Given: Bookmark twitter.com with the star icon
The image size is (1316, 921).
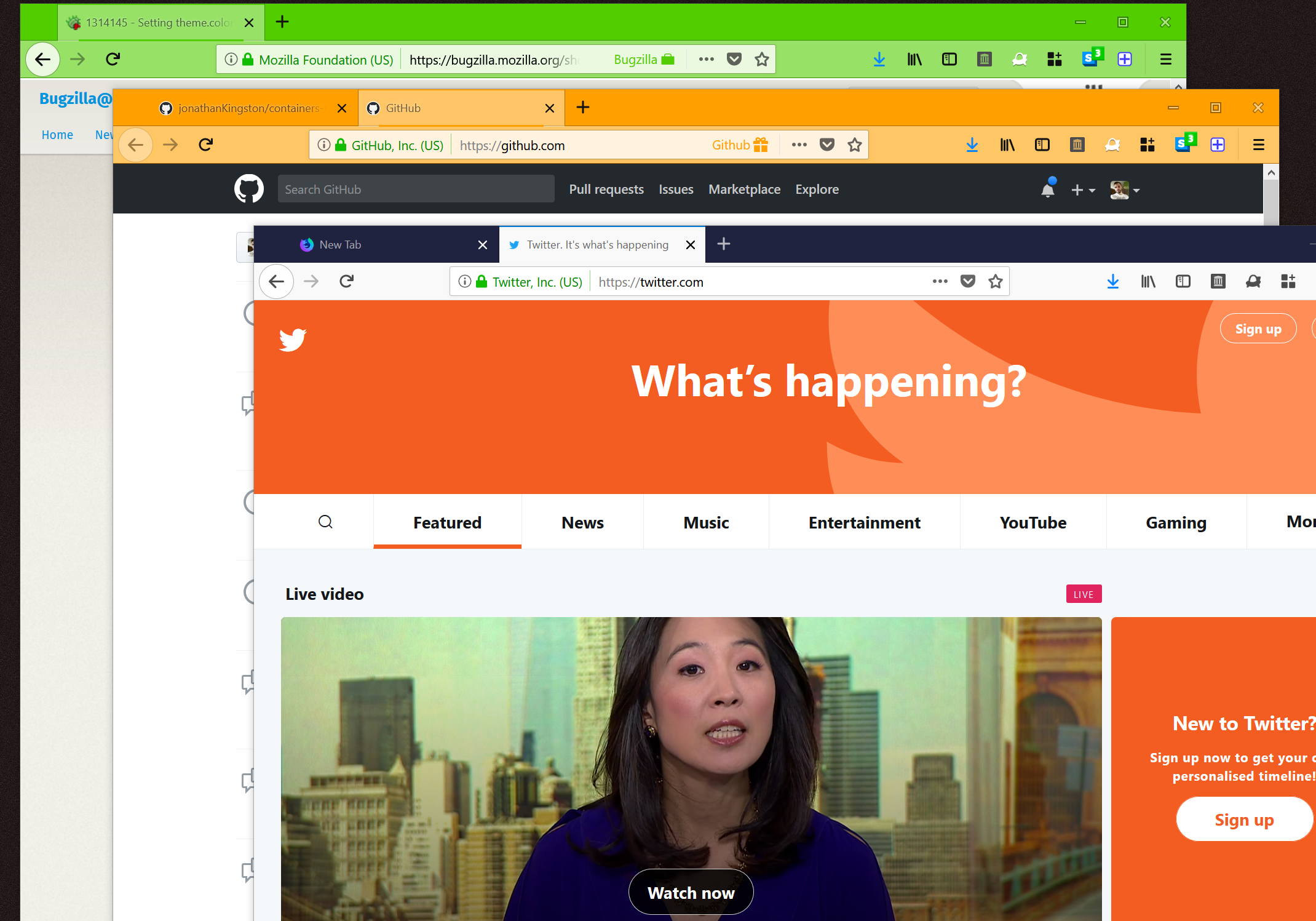Looking at the screenshot, I should point(996,282).
